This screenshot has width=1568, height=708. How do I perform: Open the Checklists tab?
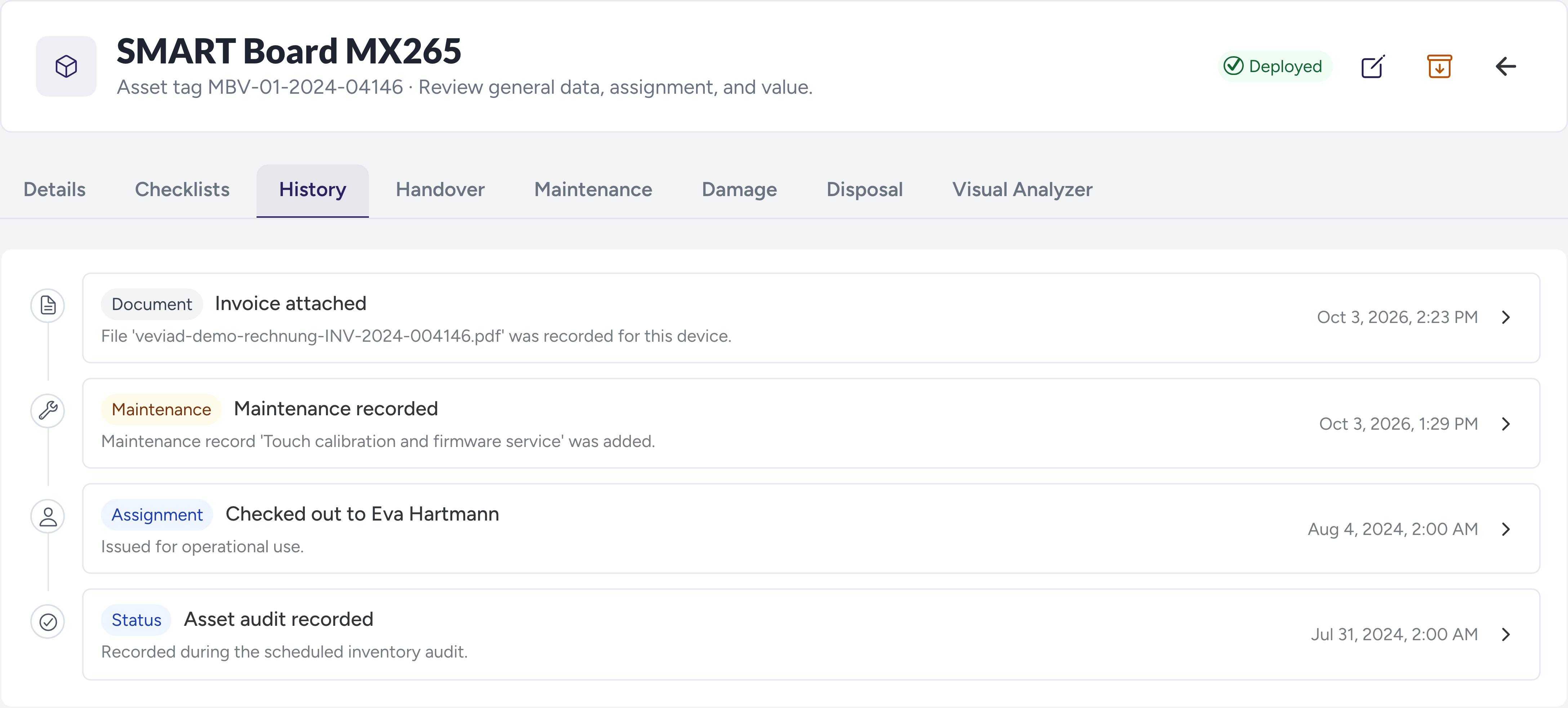pyautogui.click(x=182, y=190)
